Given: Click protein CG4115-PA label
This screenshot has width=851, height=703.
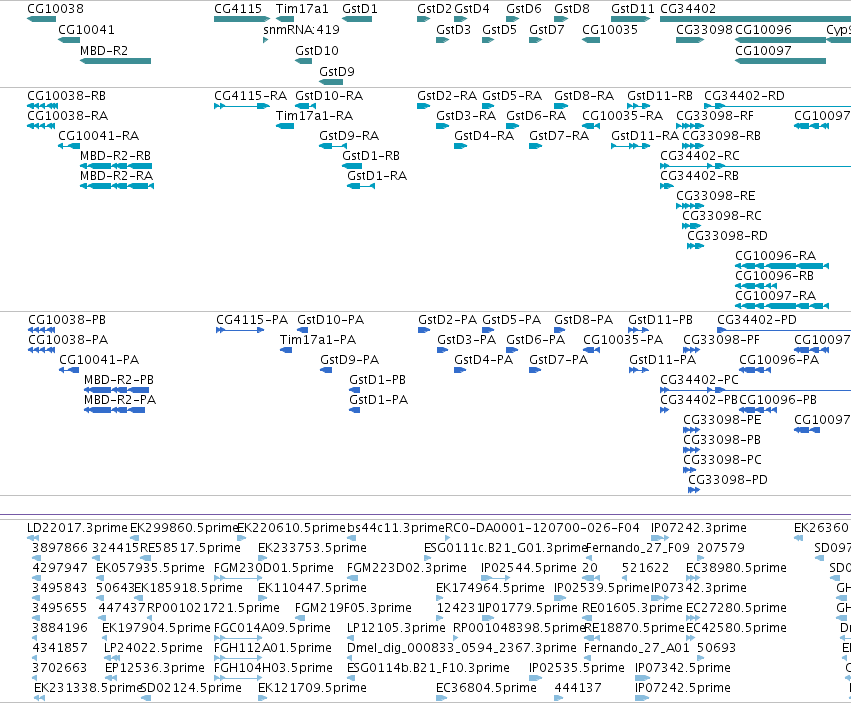Looking at the screenshot, I should (x=252, y=320).
